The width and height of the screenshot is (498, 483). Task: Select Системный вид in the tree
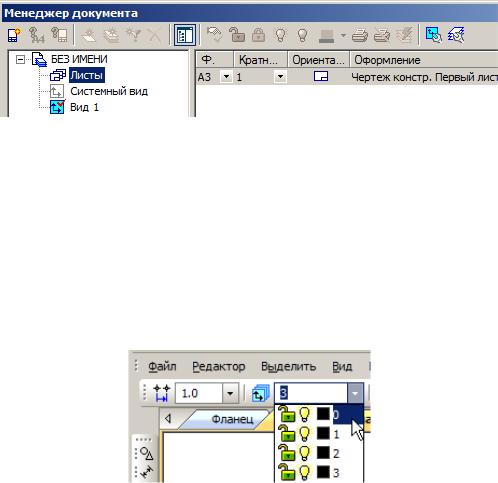109,91
